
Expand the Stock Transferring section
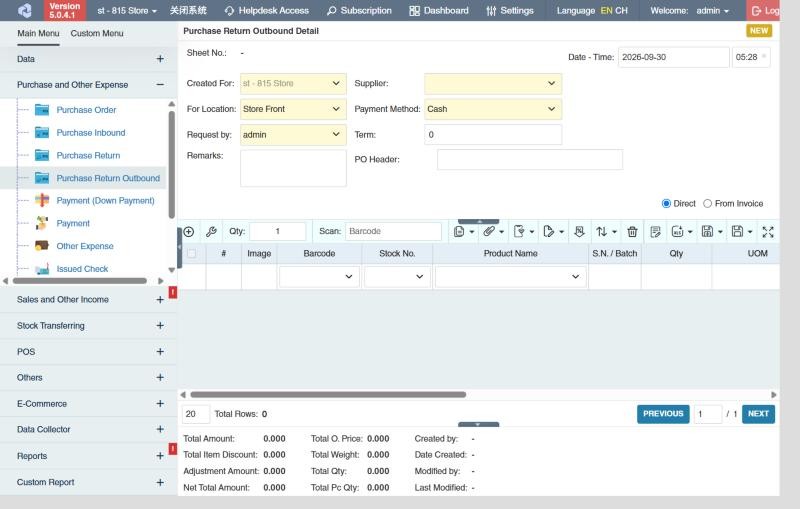(x=160, y=325)
